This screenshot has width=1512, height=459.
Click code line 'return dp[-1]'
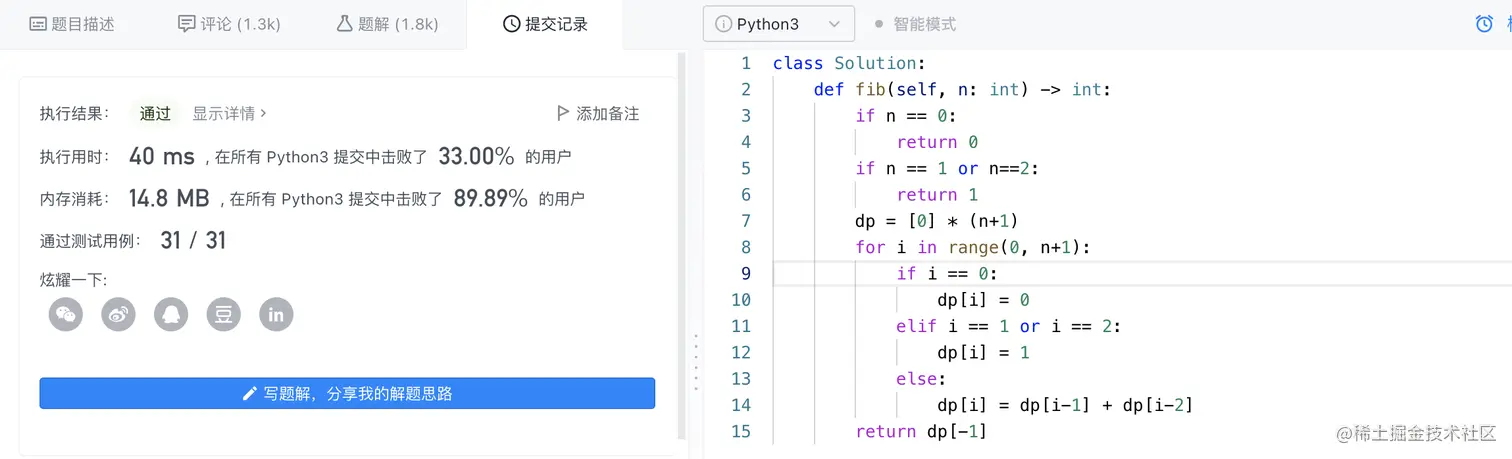(921, 431)
